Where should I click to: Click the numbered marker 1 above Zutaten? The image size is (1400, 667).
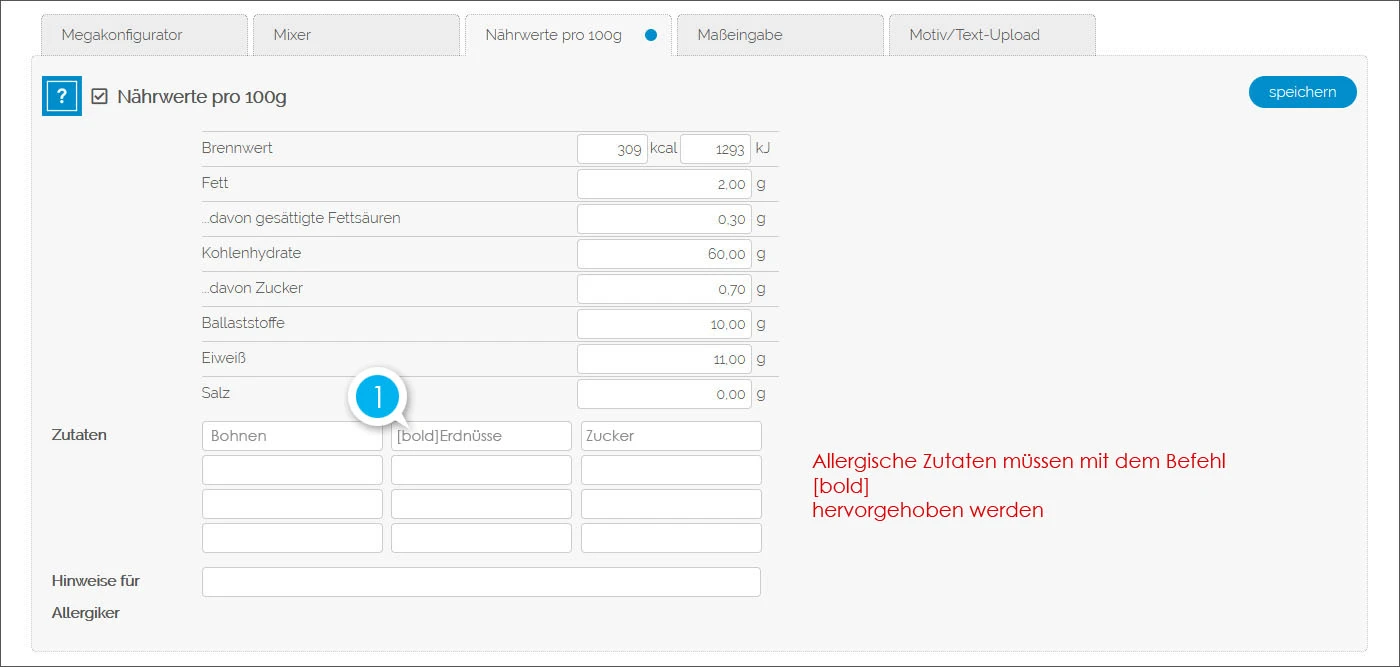(378, 397)
